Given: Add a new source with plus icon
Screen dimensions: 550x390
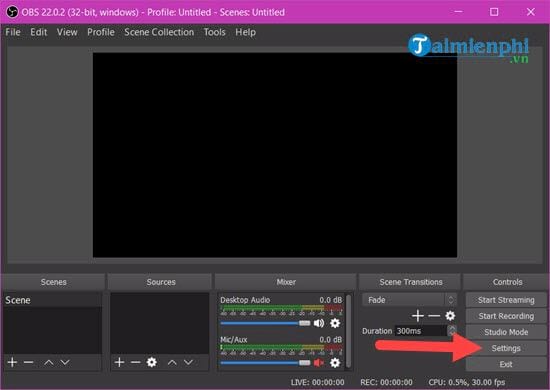Looking at the screenshot, I should pyautogui.click(x=119, y=362).
